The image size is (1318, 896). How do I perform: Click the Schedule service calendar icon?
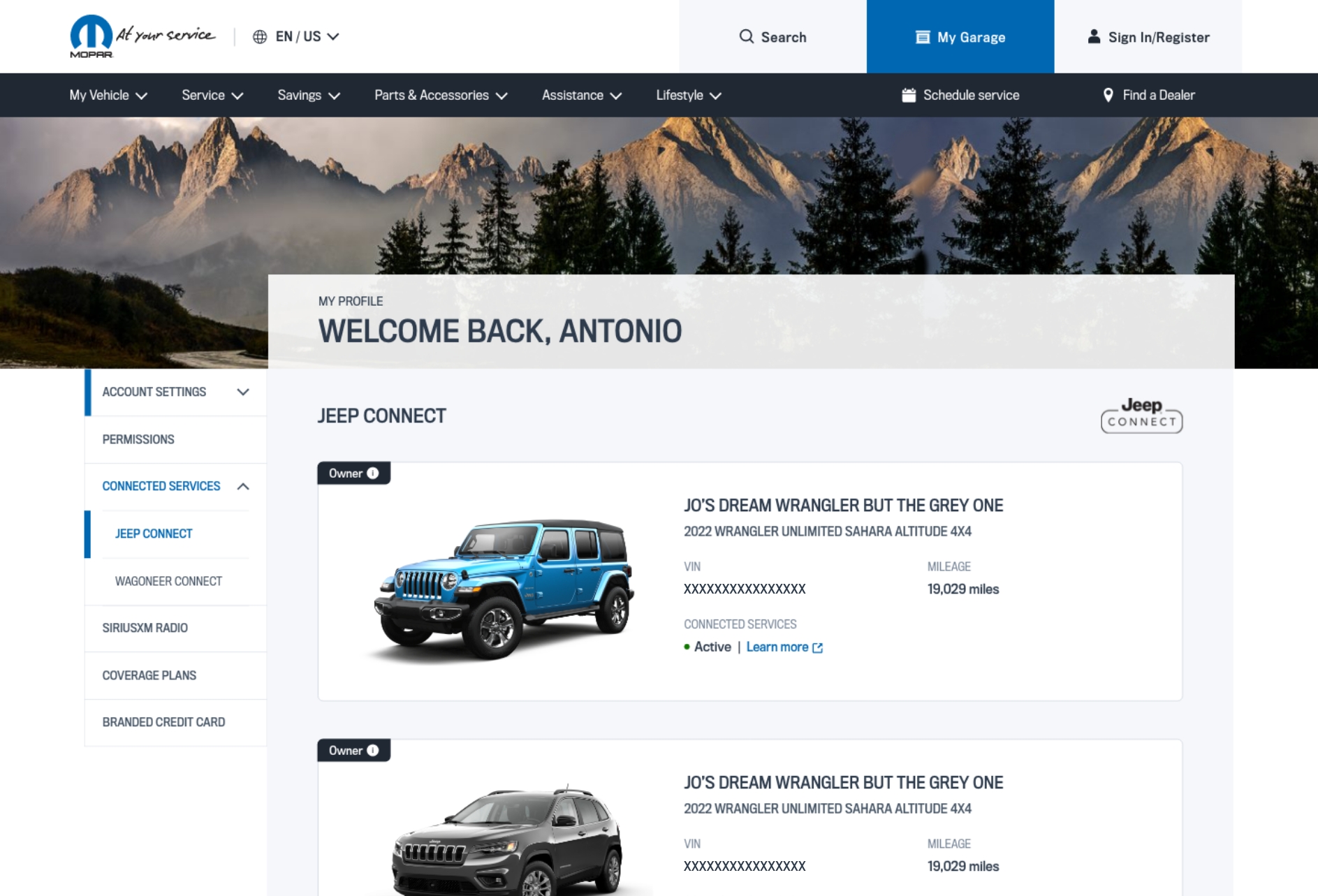click(x=907, y=94)
